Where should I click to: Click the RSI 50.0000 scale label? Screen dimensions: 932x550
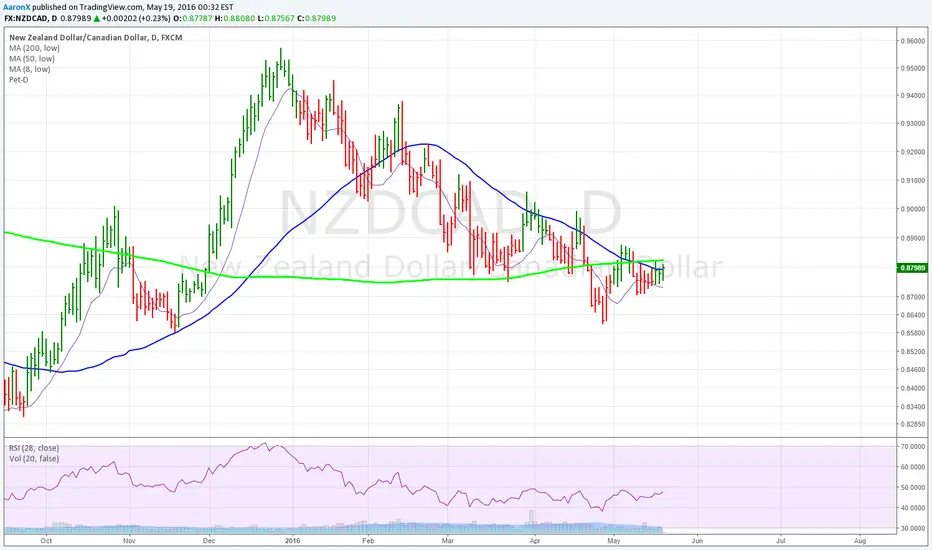click(x=913, y=487)
